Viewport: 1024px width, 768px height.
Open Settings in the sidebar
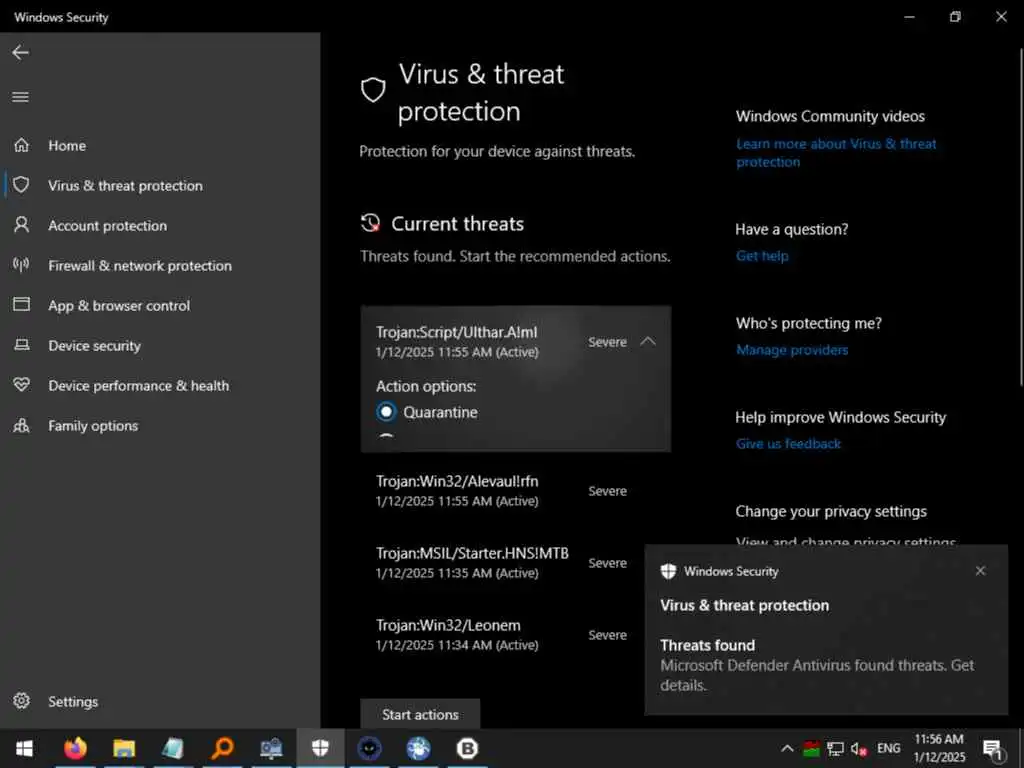pyautogui.click(x=73, y=701)
